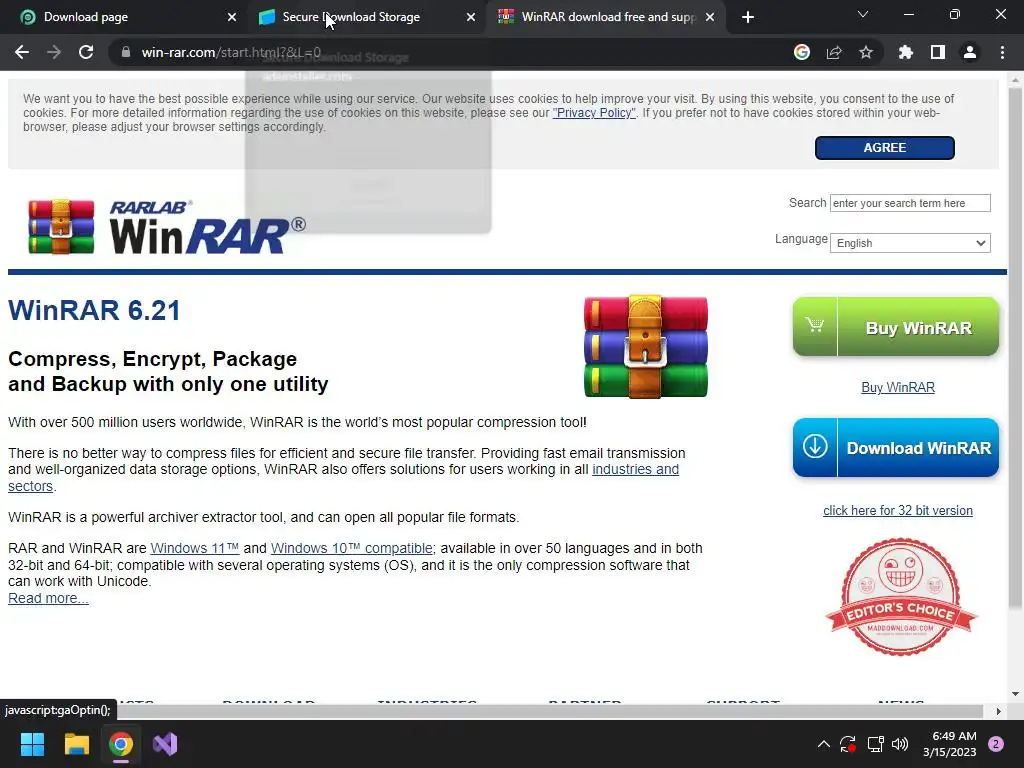Close the WinRAR download tab
This screenshot has height=768, width=1024.
click(710, 17)
